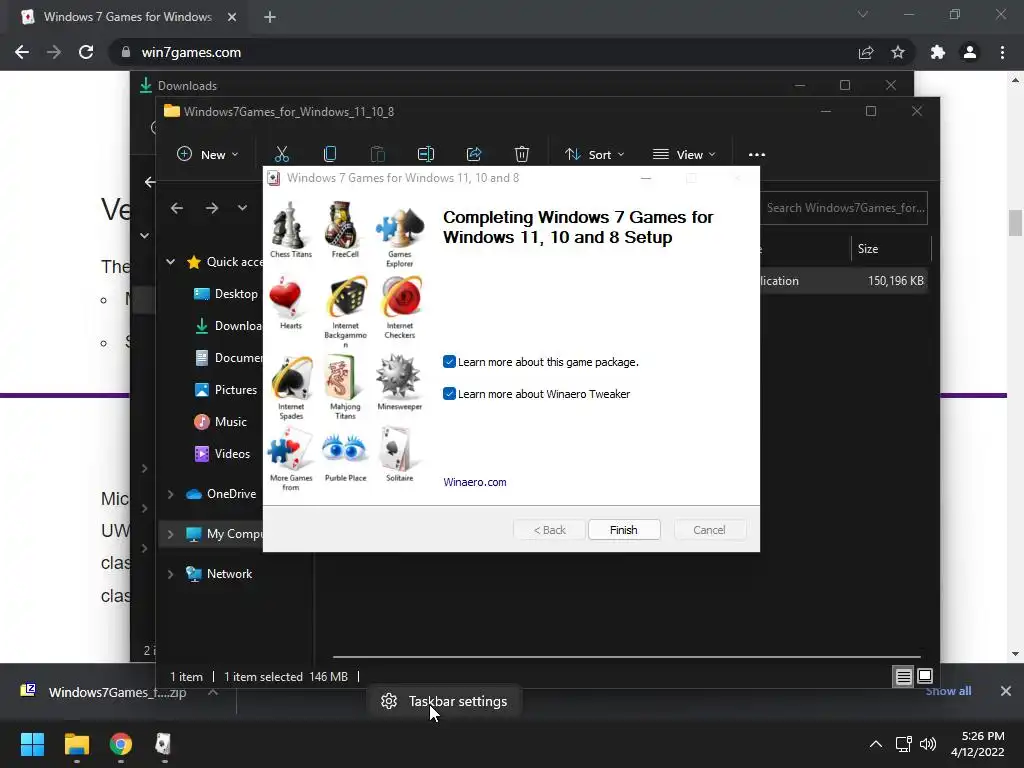Click the Chrome share page icon

(866, 52)
